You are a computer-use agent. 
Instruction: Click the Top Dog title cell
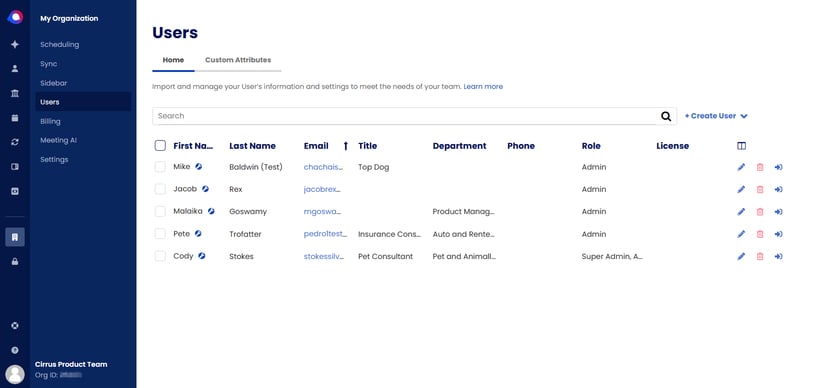[x=373, y=167]
